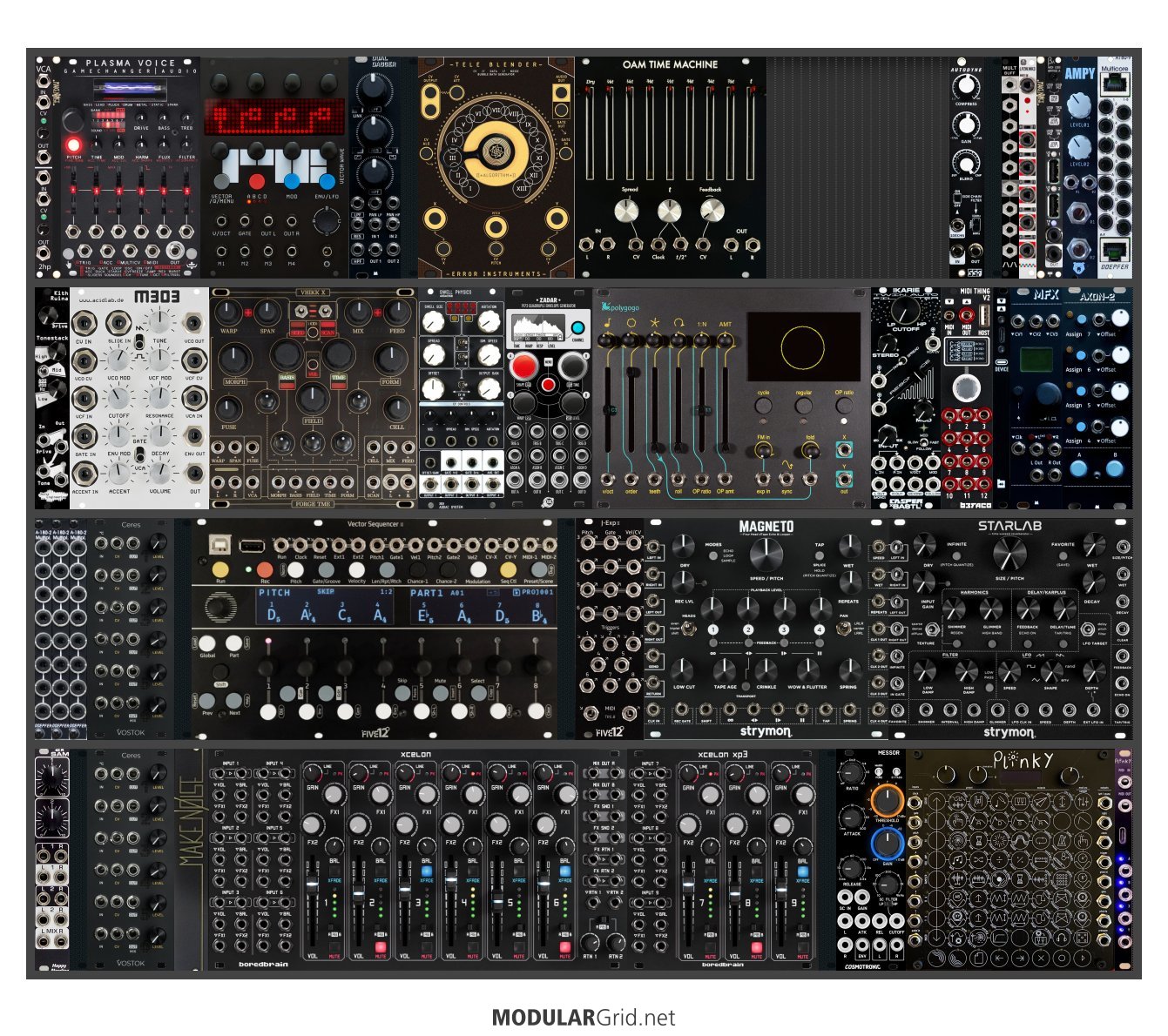Select the OAM Time Machine module

tap(671, 167)
